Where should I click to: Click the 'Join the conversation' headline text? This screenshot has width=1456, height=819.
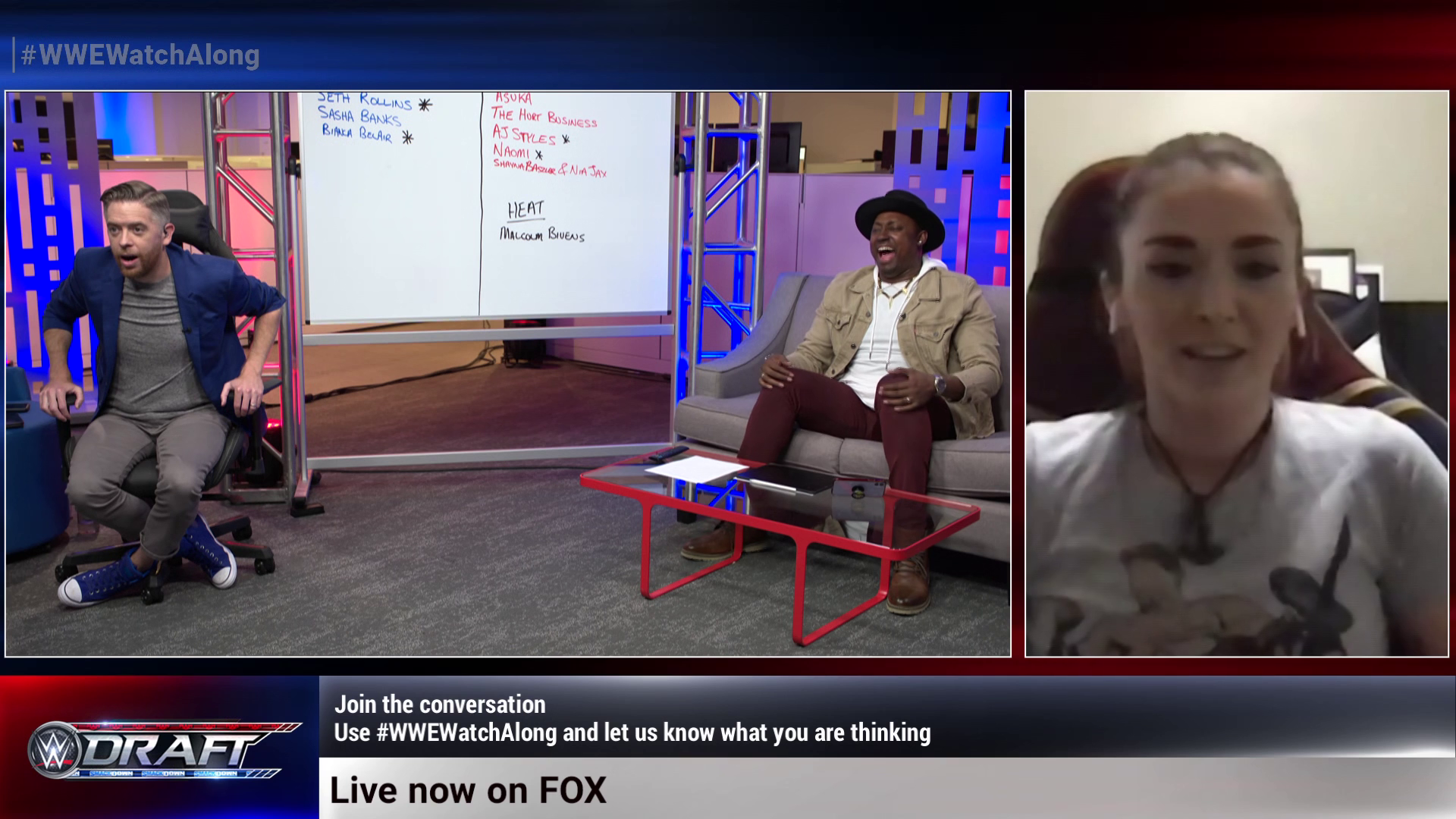440,704
